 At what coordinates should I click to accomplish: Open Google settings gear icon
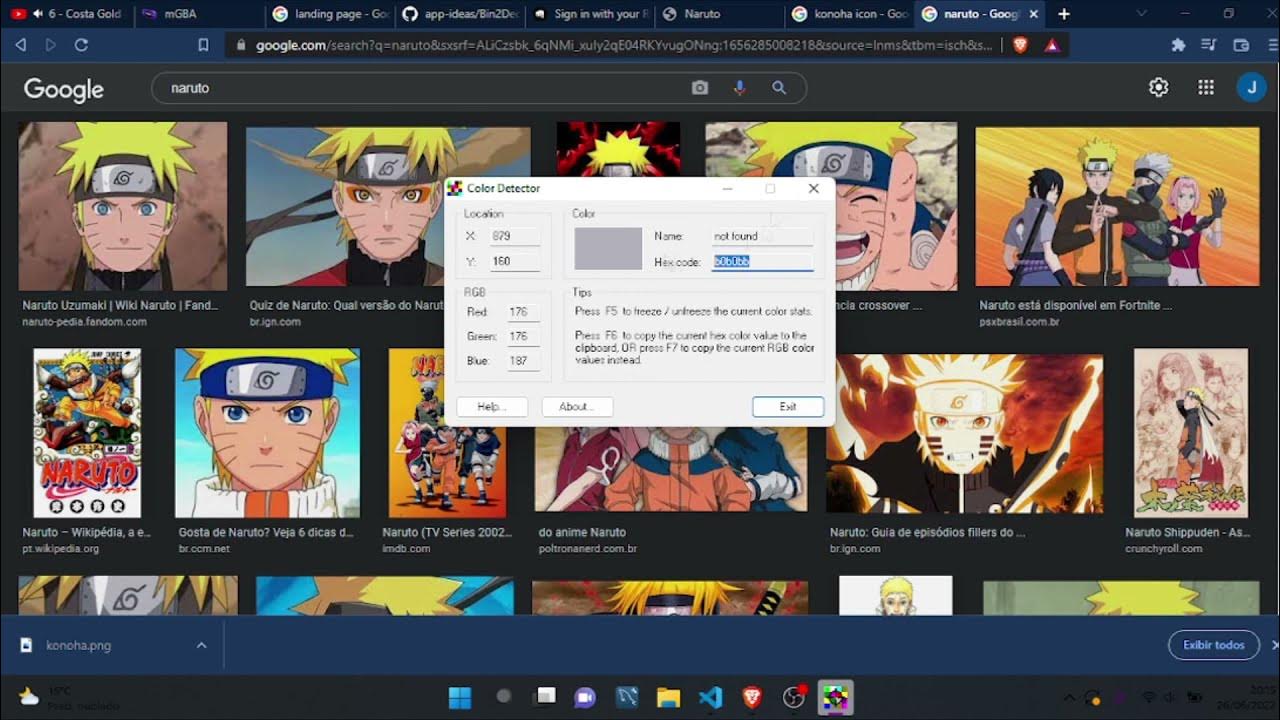[x=1158, y=88]
